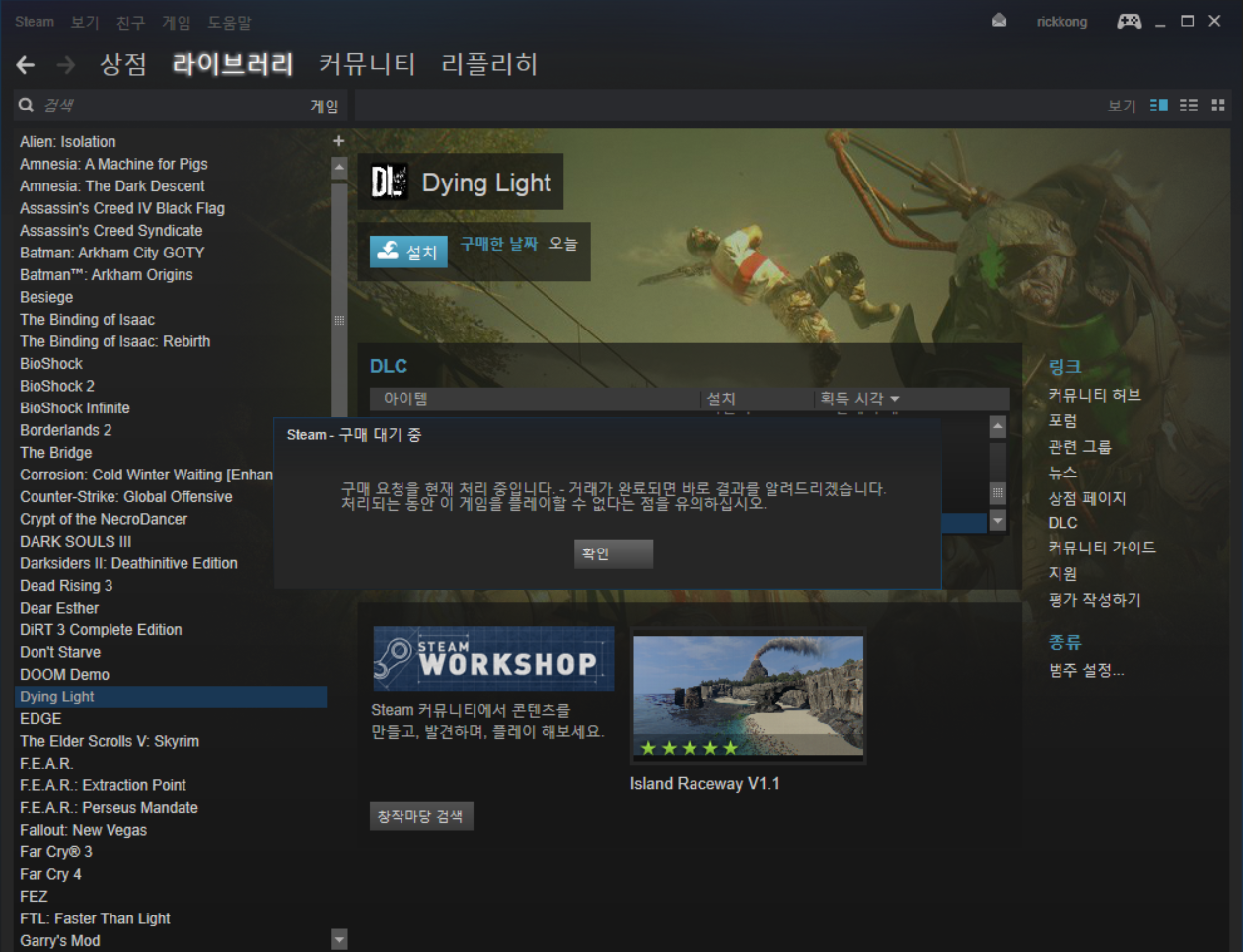Select Borderlands 2 in game list
Image resolution: width=1243 pixels, height=952 pixels.
(66, 430)
